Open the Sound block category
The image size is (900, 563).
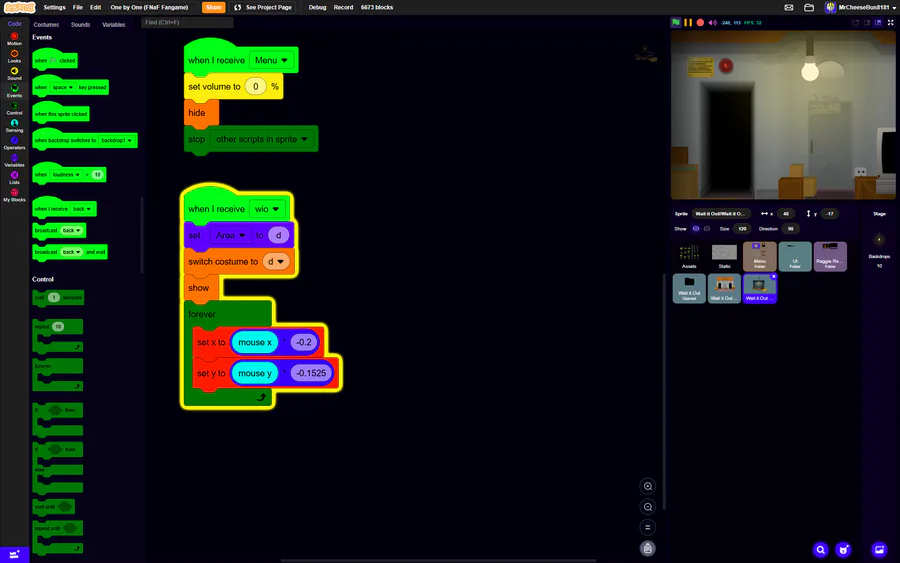pos(14,73)
